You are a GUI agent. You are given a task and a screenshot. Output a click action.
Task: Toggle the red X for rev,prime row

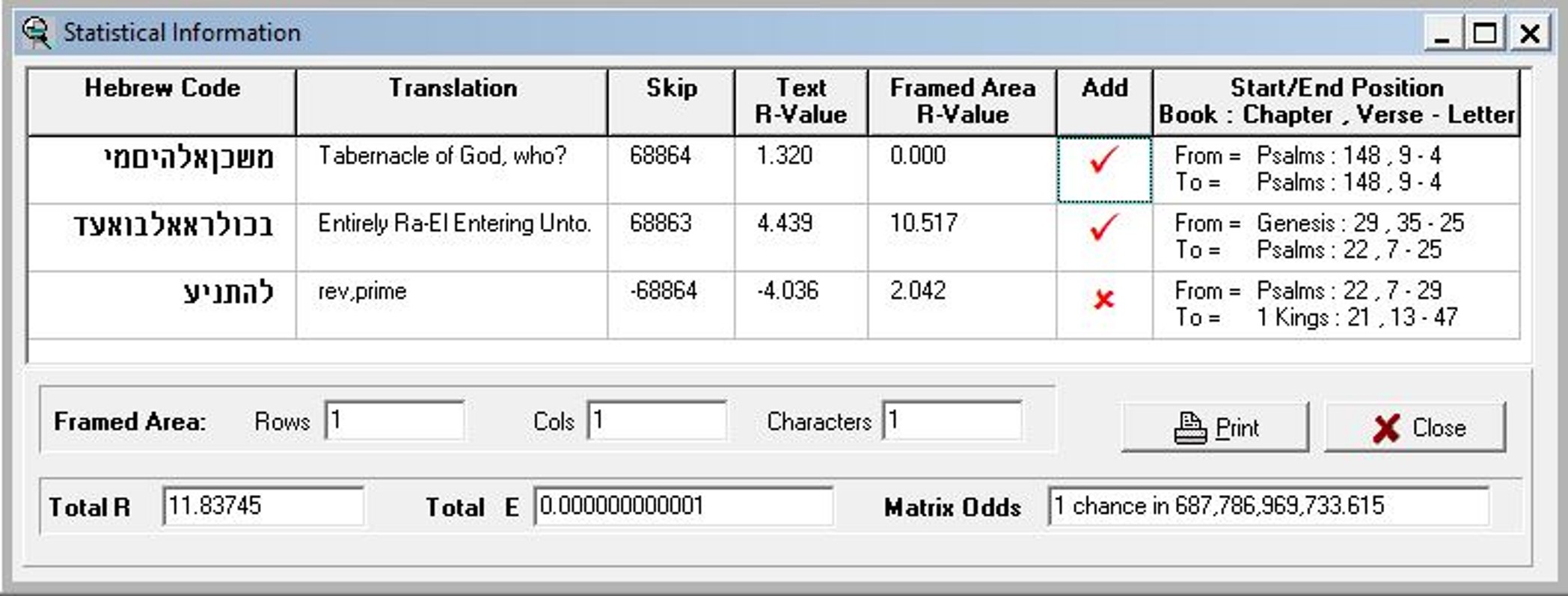coord(1104,300)
